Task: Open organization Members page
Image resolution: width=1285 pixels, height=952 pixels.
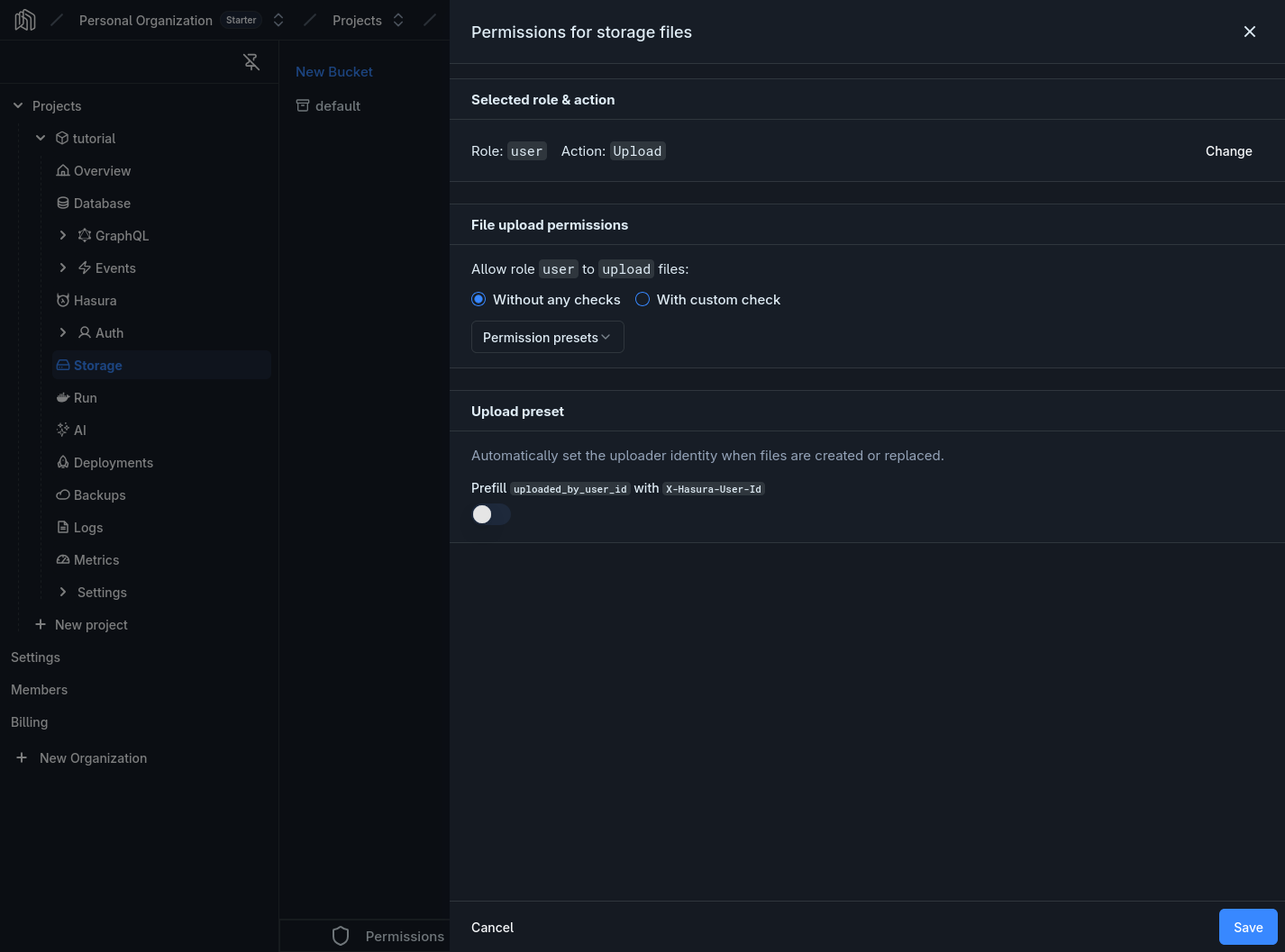Action: coord(39,689)
